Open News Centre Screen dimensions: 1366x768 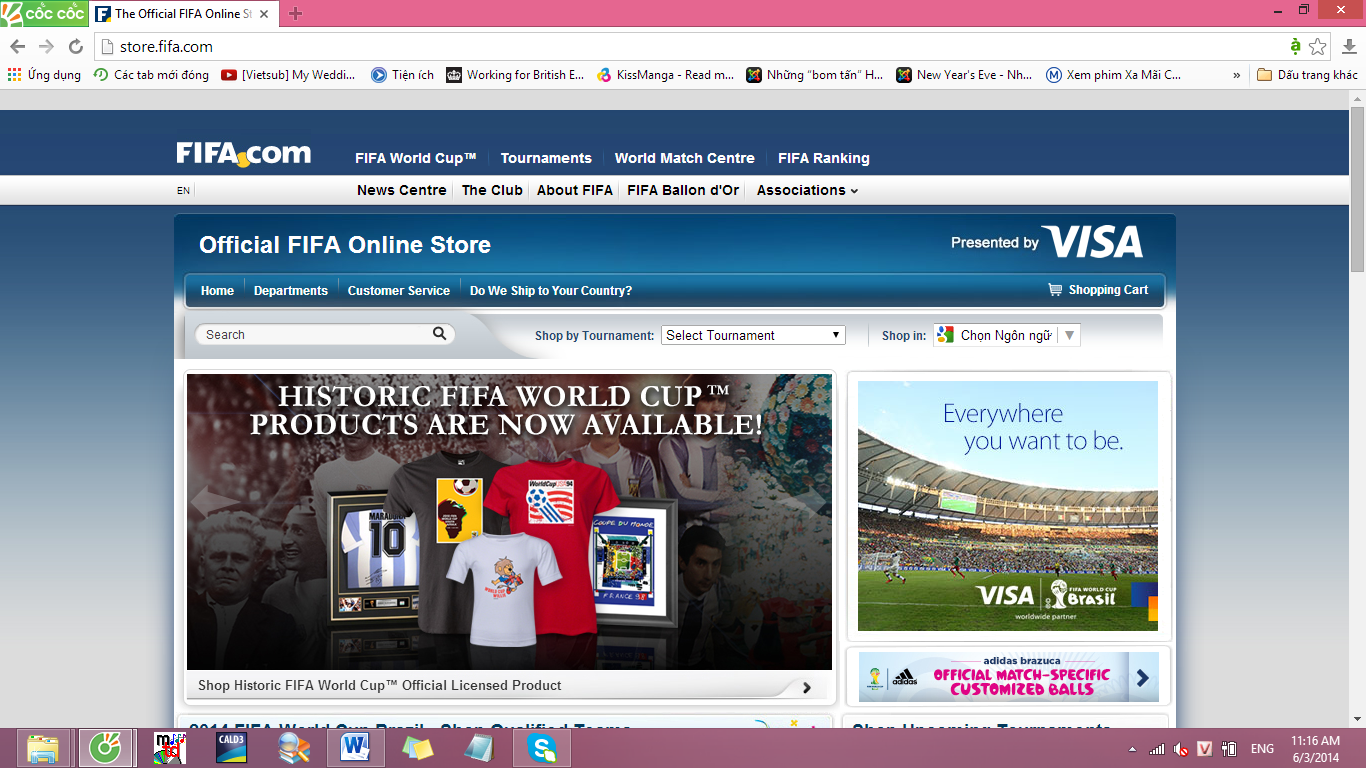click(x=402, y=190)
